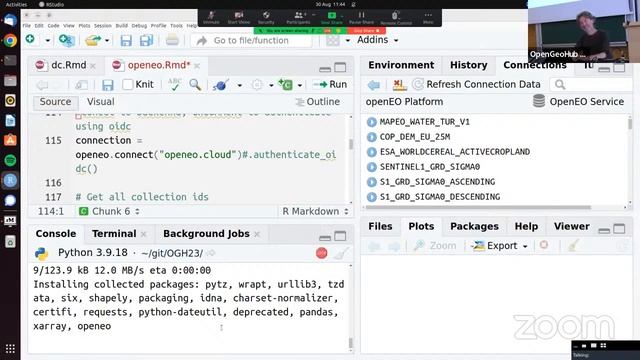Open the recent files dropdown arrow
The image size is (640, 360).
(107, 40)
